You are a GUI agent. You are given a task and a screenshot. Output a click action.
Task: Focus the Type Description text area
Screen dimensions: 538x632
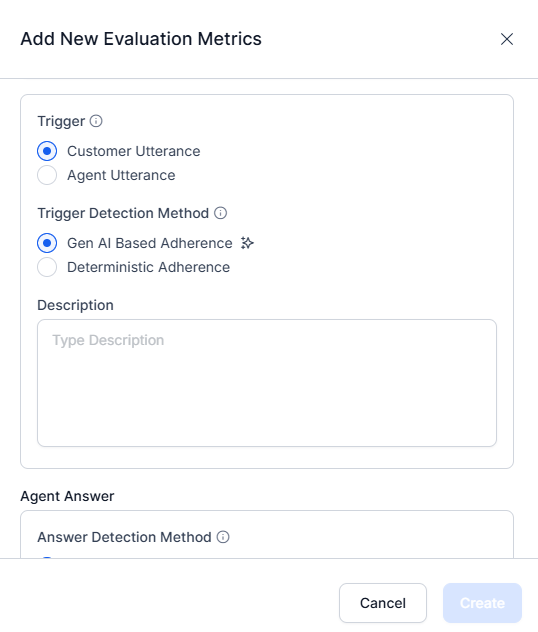click(267, 383)
